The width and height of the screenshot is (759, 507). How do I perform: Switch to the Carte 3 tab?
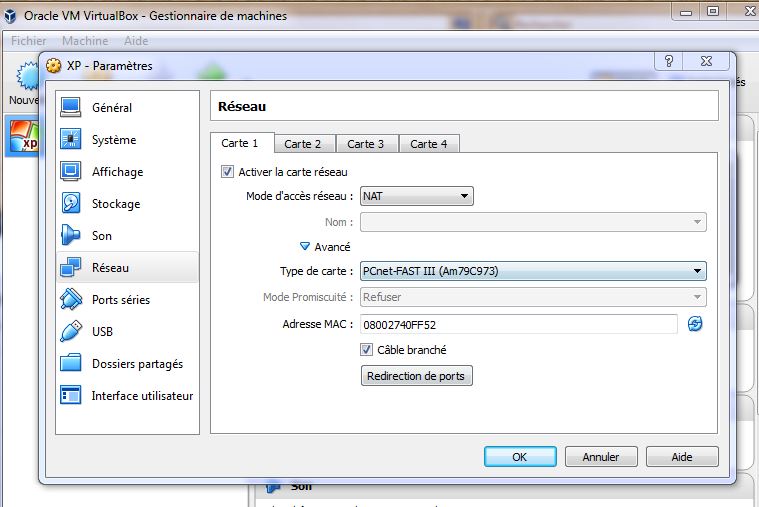click(367, 144)
